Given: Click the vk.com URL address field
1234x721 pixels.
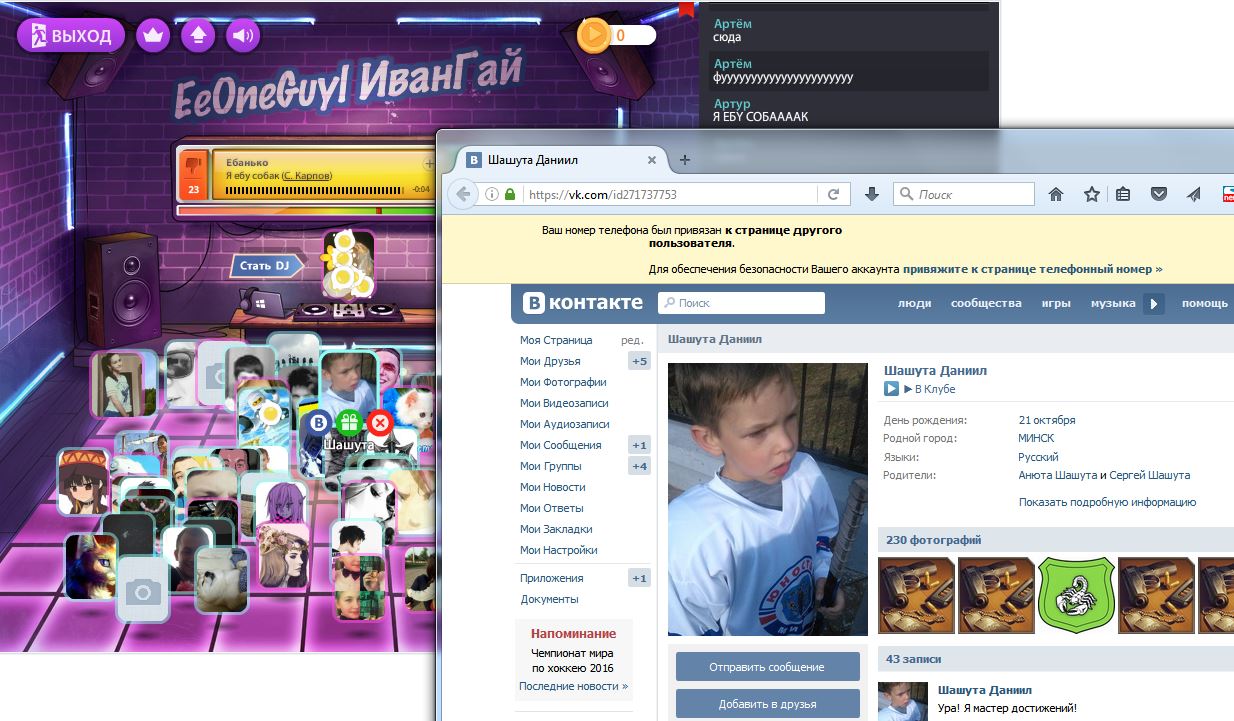Looking at the screenshot, I should [x=670, y=195].
